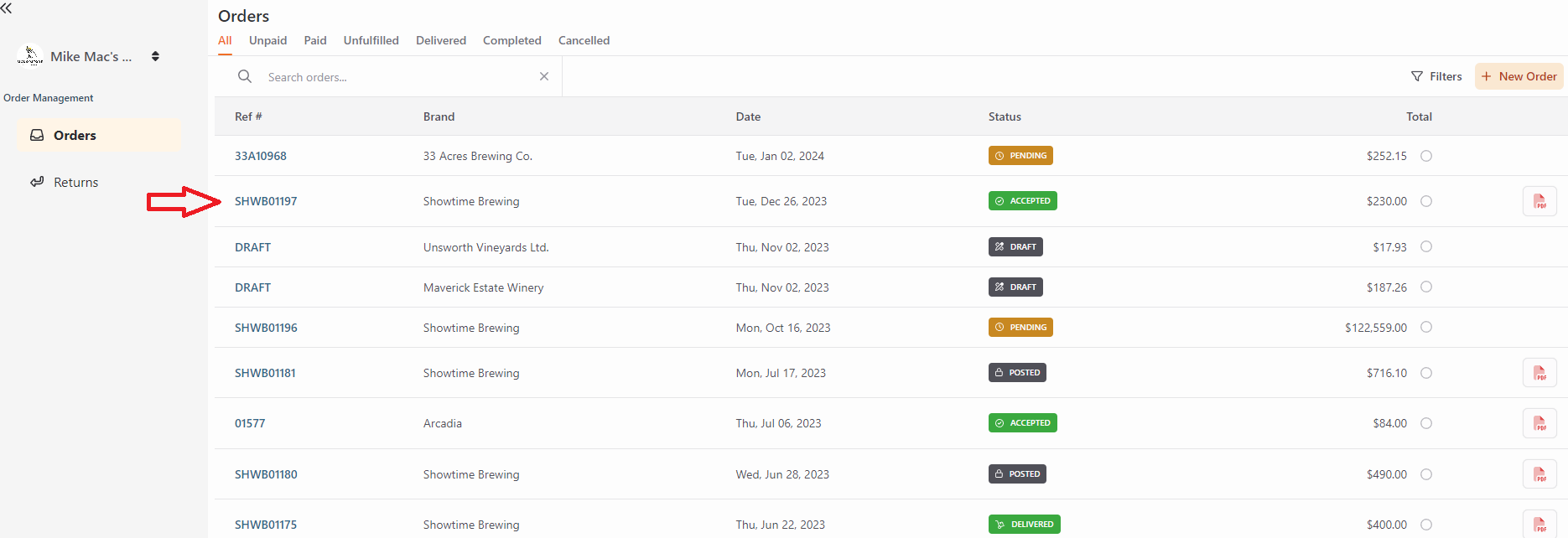
Task: Click date Mon, Oct 16, 2023
Action: tap(783, 328)
